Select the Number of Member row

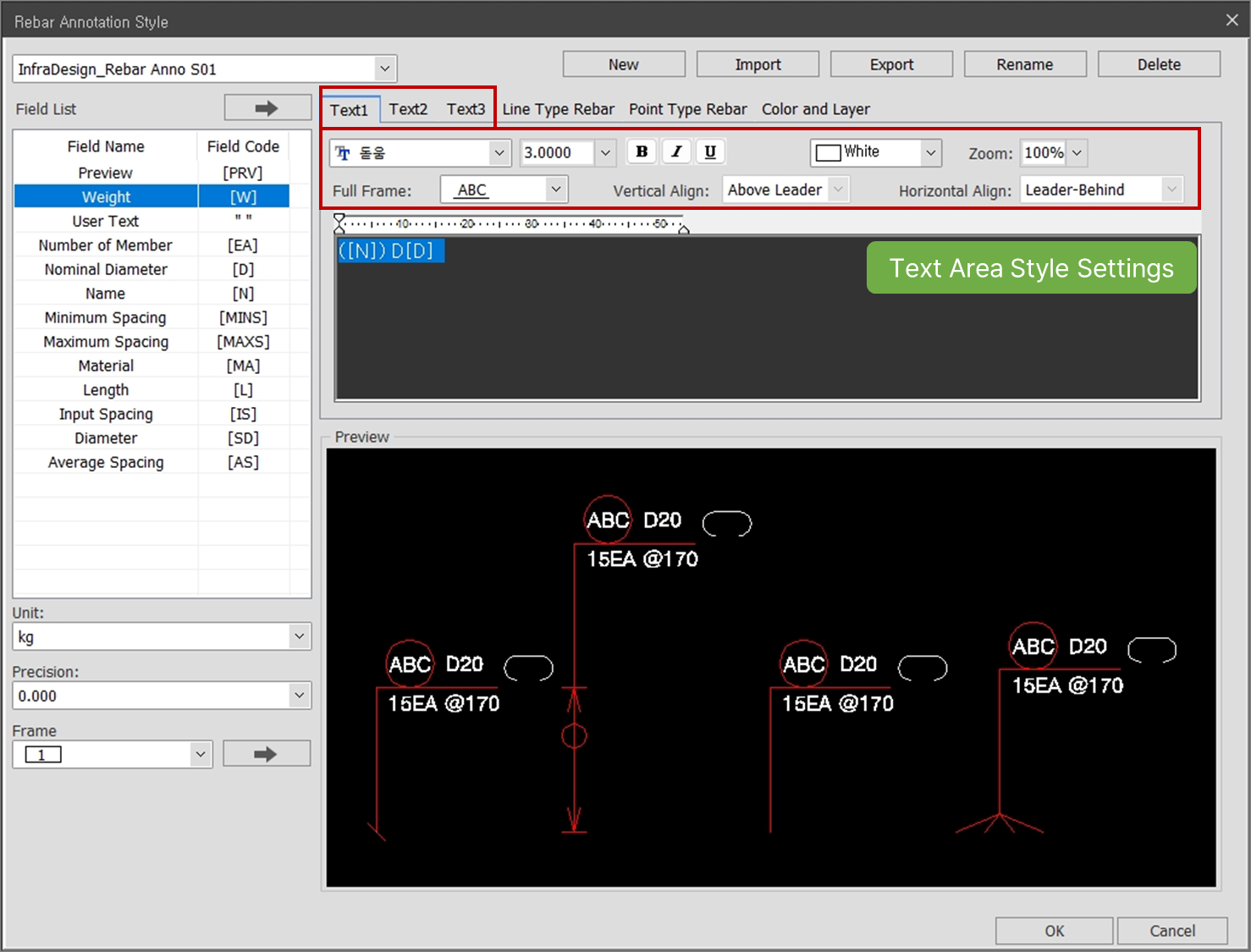point(152,245)
